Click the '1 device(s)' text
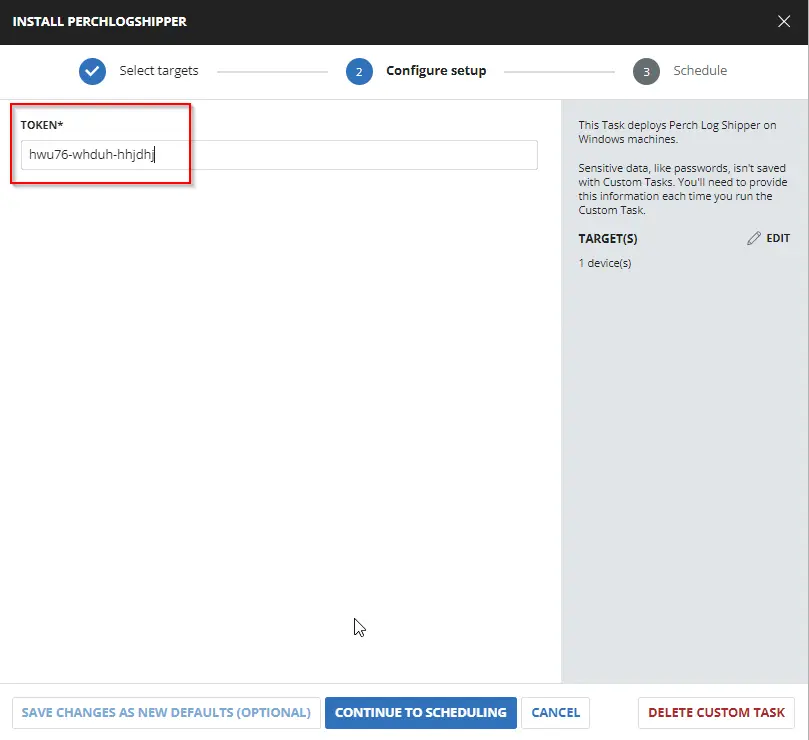 click(605, 263)
